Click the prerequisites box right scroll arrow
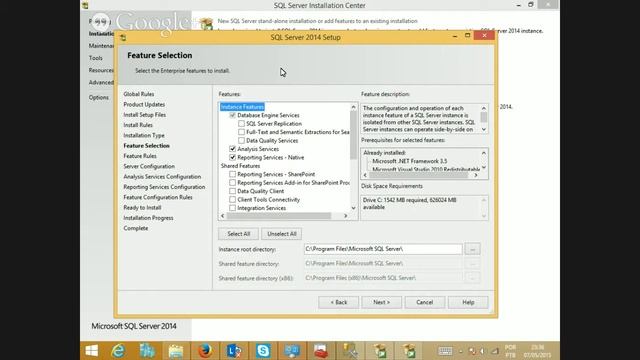Viewport: 640px width, 360px height. click(476, 175)
